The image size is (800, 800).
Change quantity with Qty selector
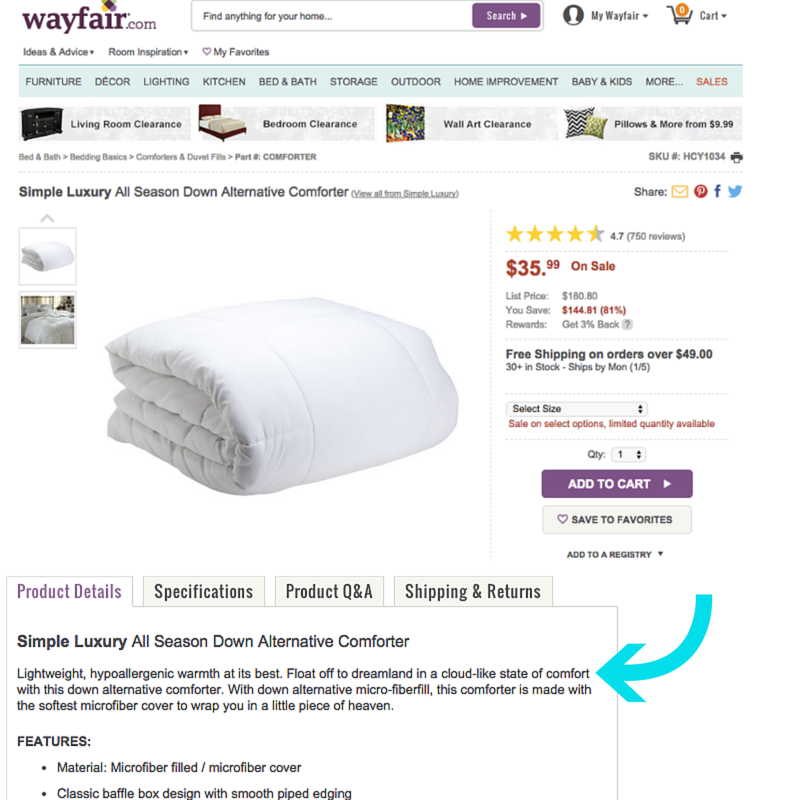pyautogui.click(x=629, y=454)
